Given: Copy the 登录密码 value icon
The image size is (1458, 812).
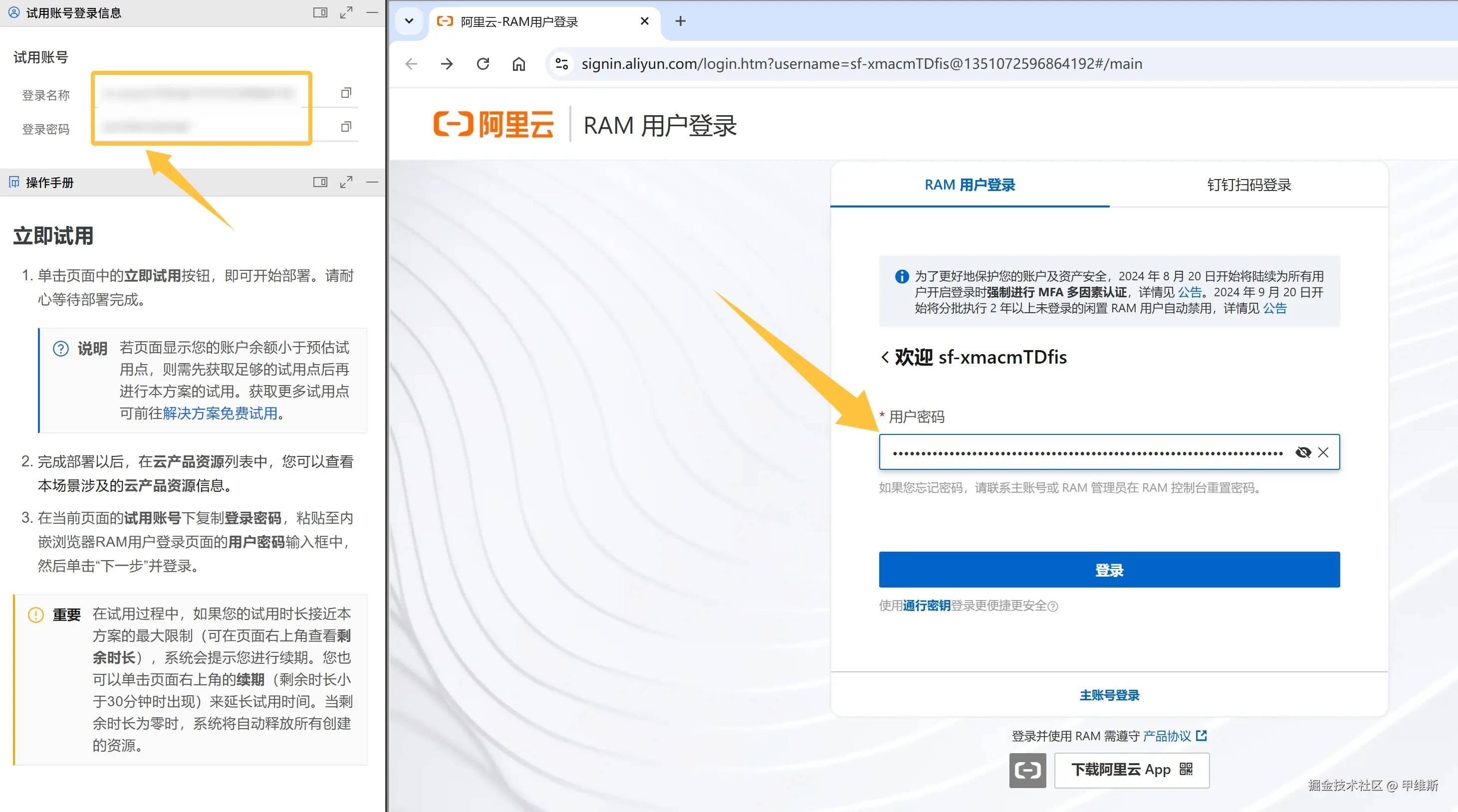Looking at the screenshot, I should (x=346, y=127).
